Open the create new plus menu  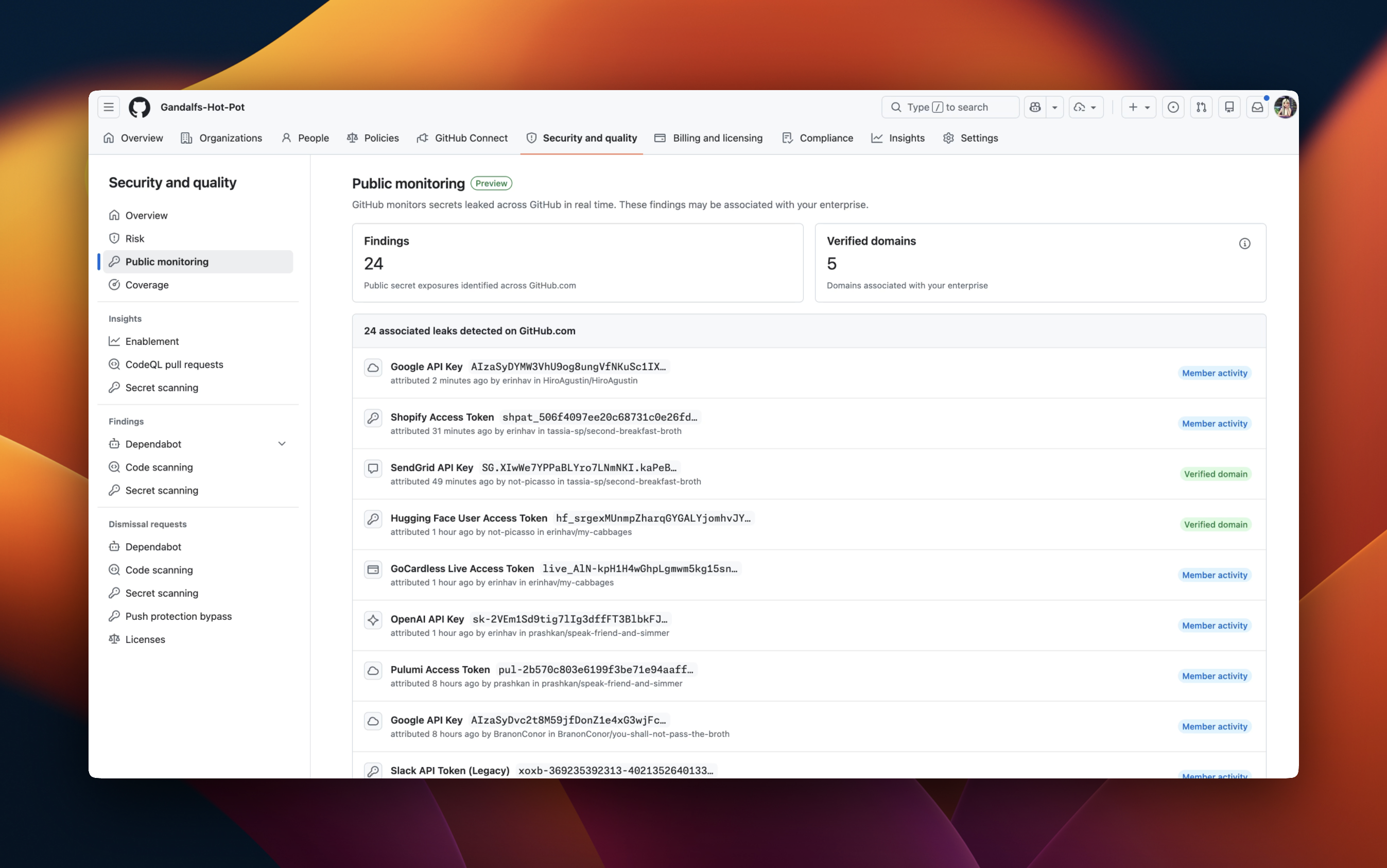[x=1138, y=108]
